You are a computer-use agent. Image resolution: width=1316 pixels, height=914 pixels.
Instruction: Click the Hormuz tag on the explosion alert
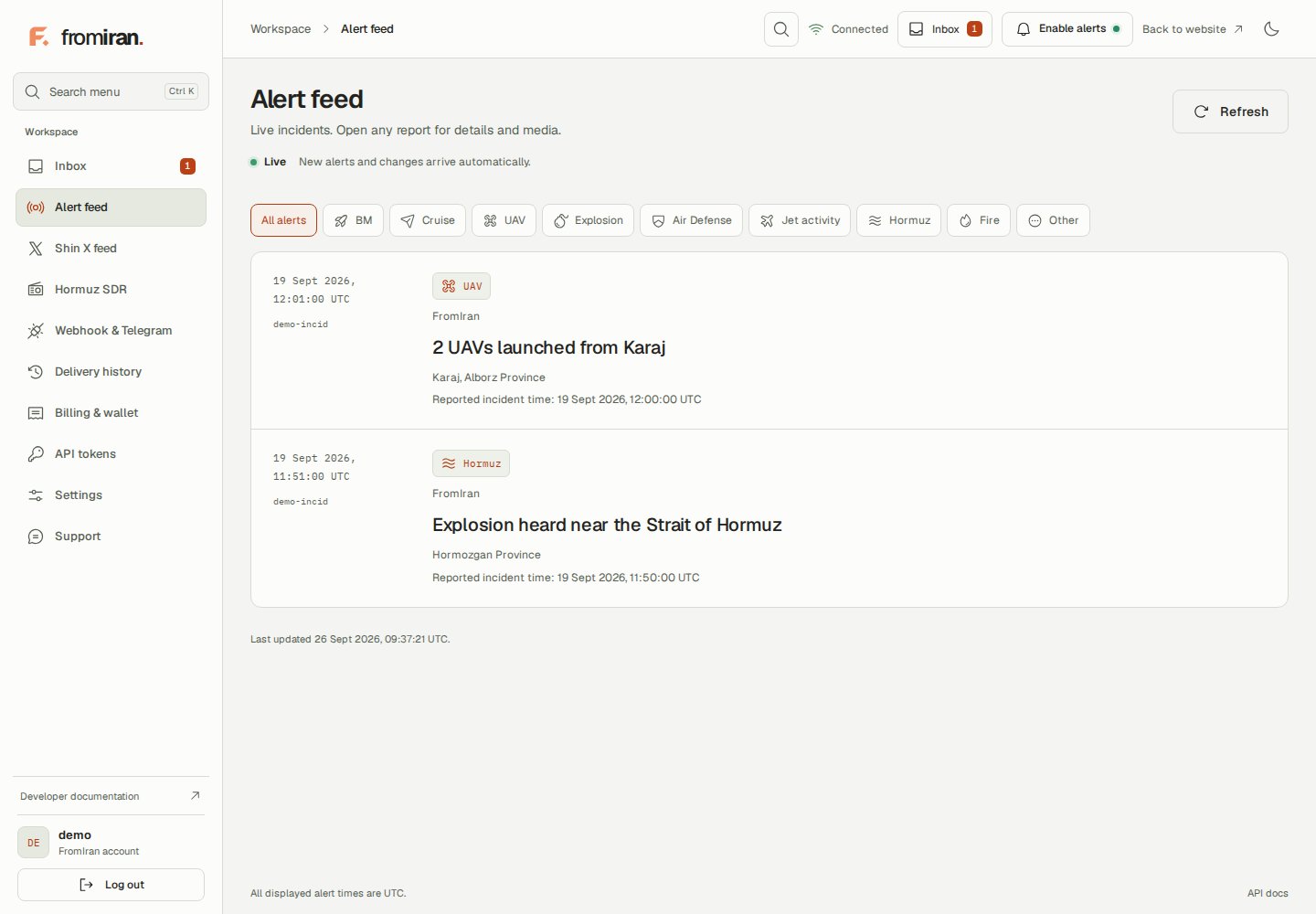(471, 463)
